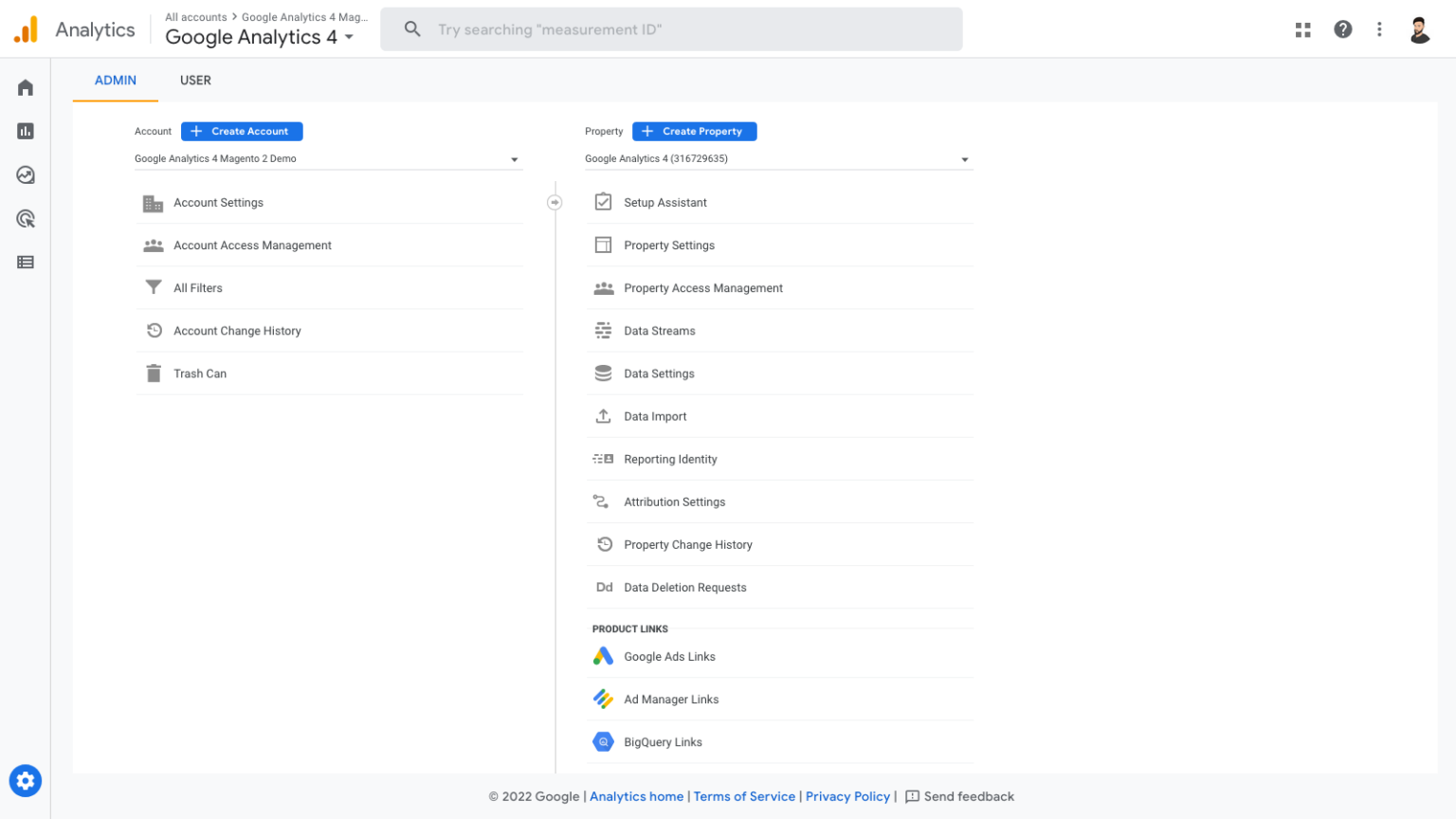Click the Data Streams icon
Screen dimensions: 1456x819
603,331
